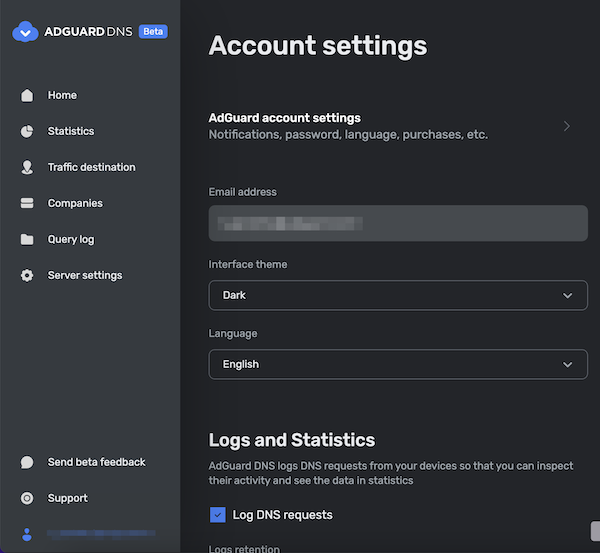Viewport: 600px width, 553px height.
Task: Click the English dropdown arrow
Action: click(x=567, y=364)
